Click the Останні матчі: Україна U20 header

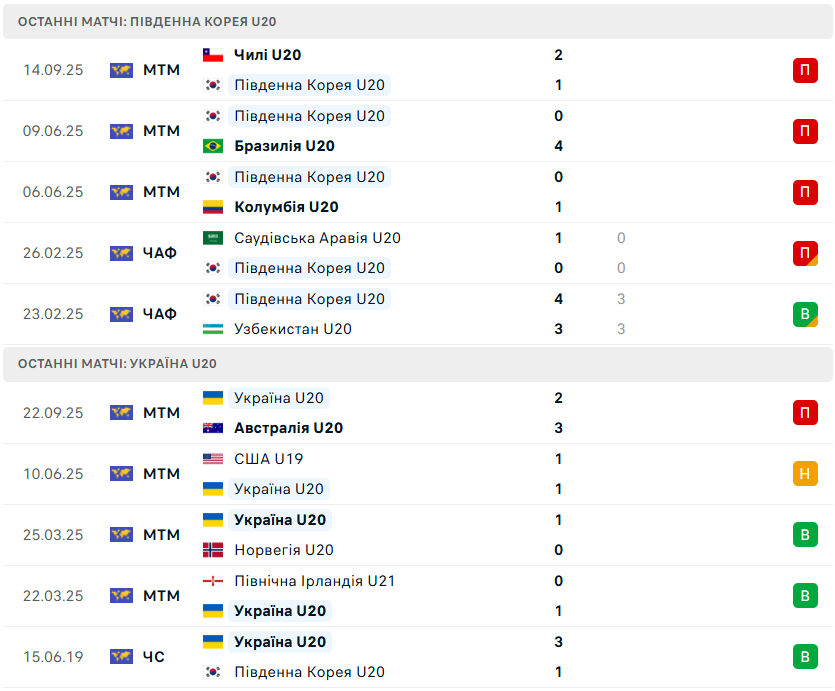coord(117,364)
